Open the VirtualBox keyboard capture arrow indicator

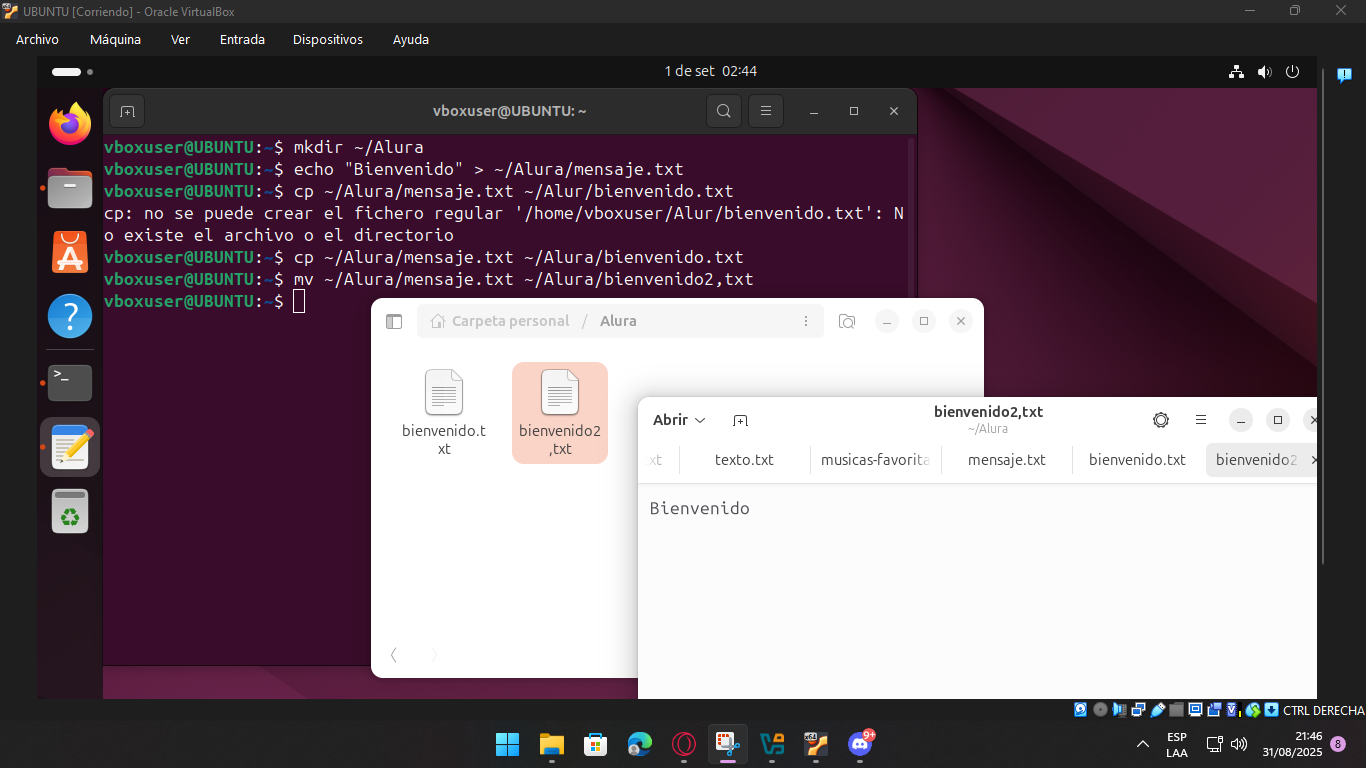pyautogui.click(x=1271, y=710)
